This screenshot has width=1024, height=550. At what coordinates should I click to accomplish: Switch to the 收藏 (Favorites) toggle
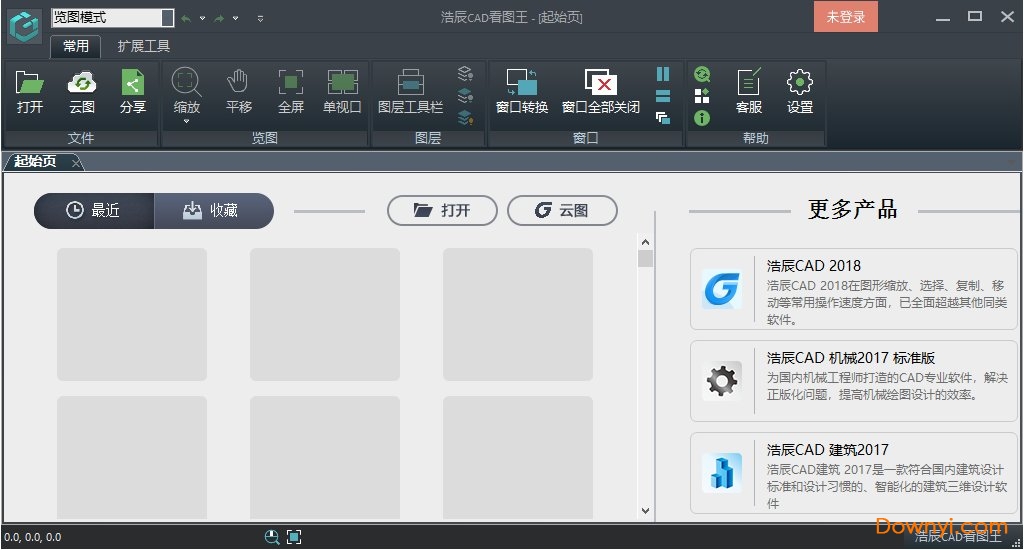(213, 211)
